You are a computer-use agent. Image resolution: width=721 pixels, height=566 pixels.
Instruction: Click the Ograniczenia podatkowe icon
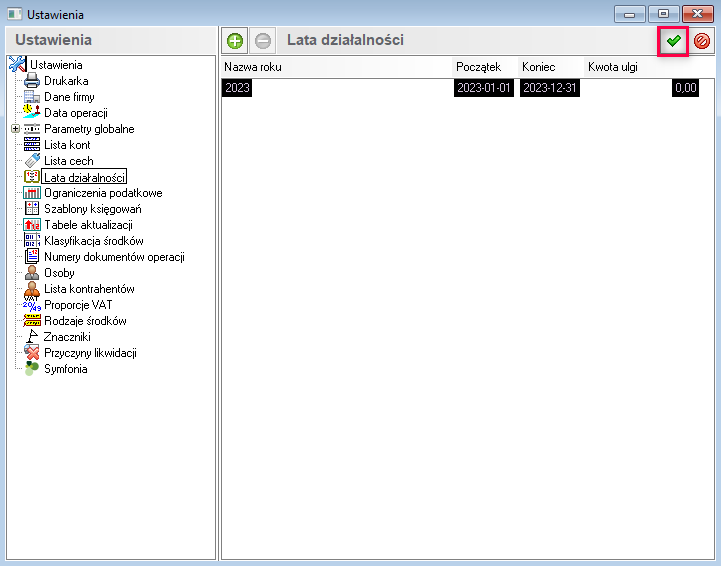tap(32, 193)
